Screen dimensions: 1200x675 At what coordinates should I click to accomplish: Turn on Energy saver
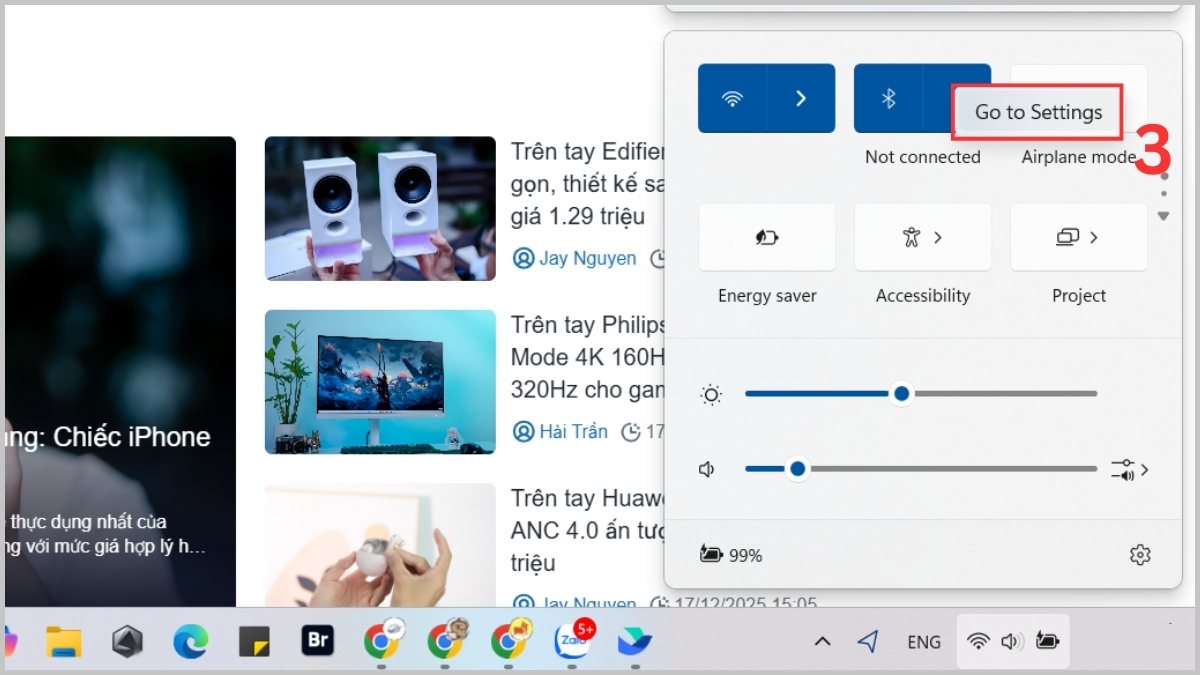[x=766, y=238]
